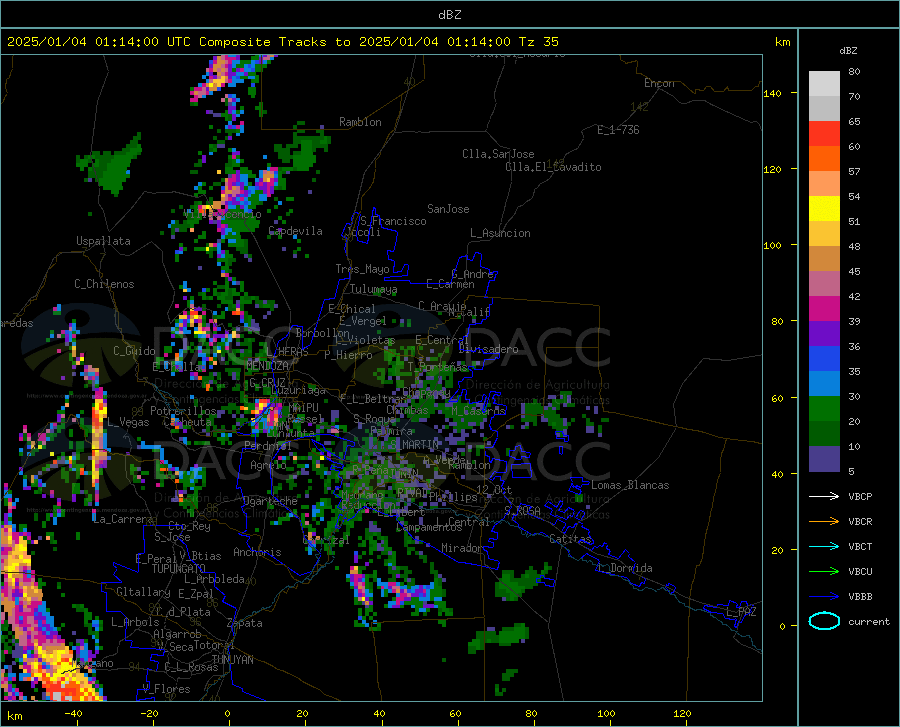Screen dimensions: 900x727
Task: Select the red 60 dBZ color swatch
Action: click(824, 134)
